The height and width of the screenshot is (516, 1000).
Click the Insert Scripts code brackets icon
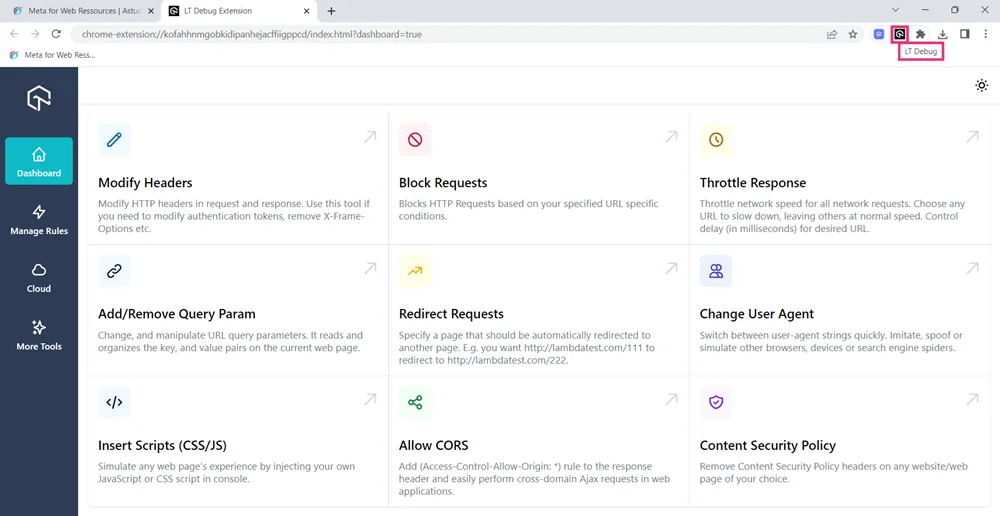(x=114, y=402)
